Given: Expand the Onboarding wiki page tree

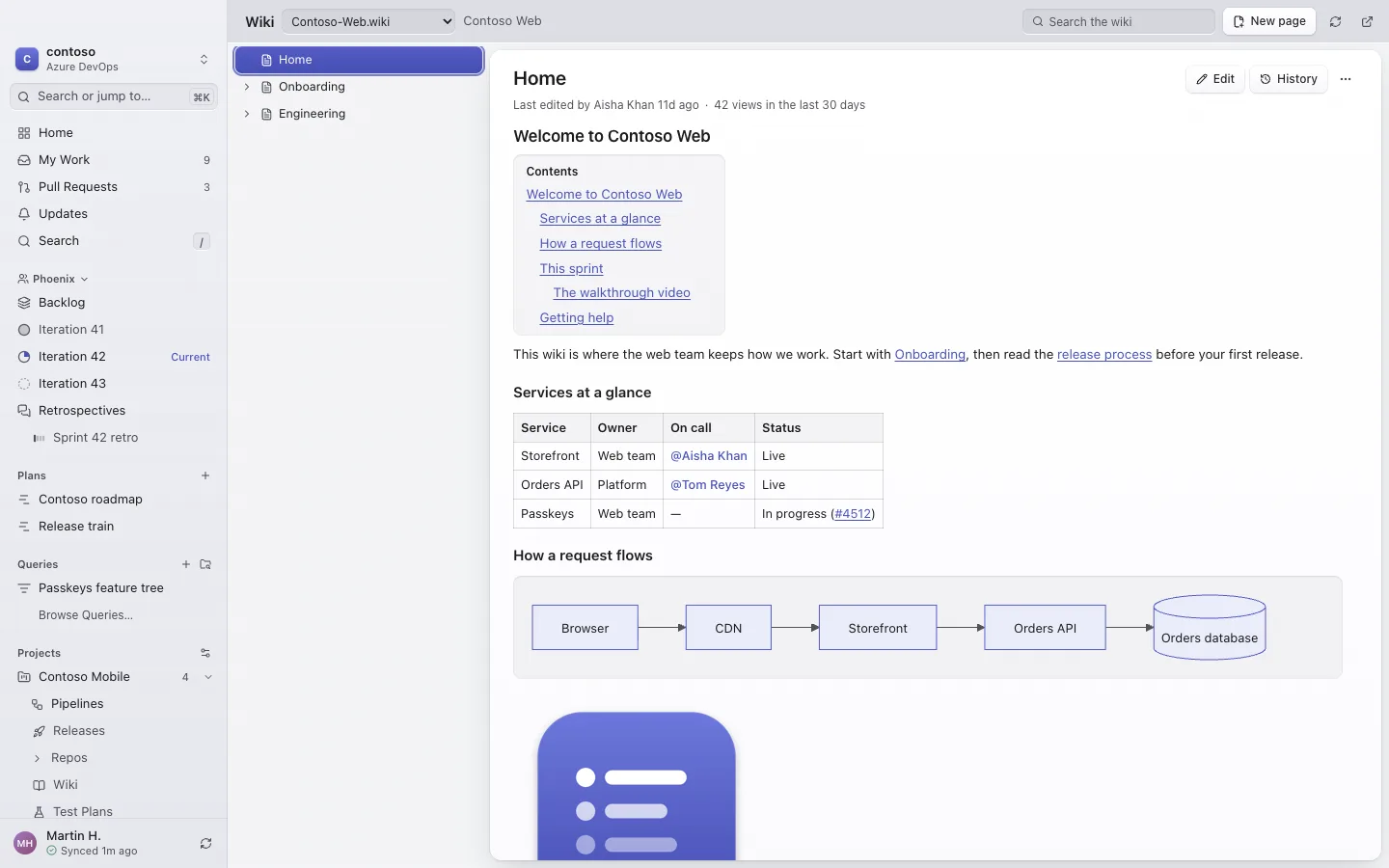Looking at the screenshot, I should pos(247,87).
